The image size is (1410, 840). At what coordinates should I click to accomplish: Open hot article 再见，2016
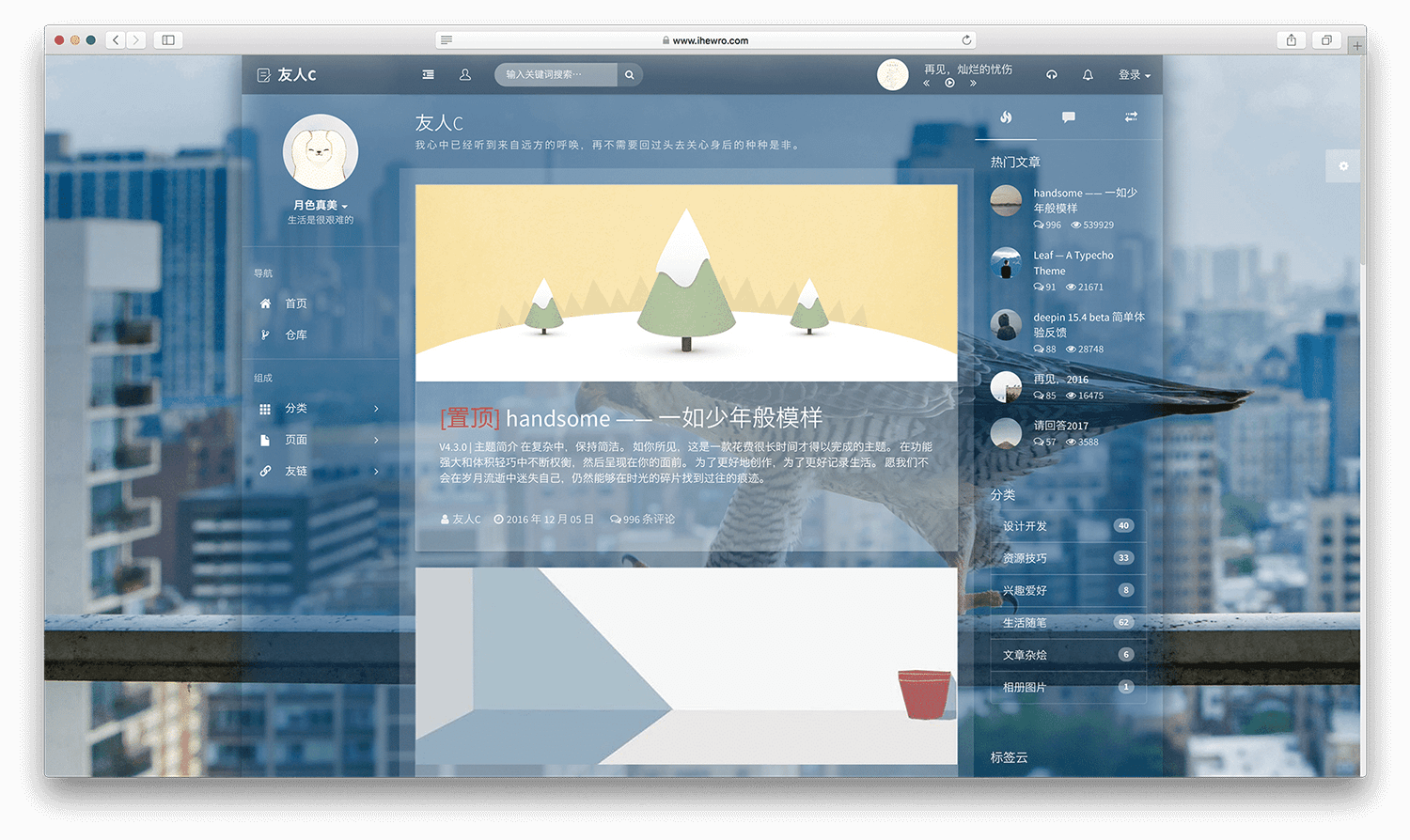pyautogui.click(x=1060, y=380)
